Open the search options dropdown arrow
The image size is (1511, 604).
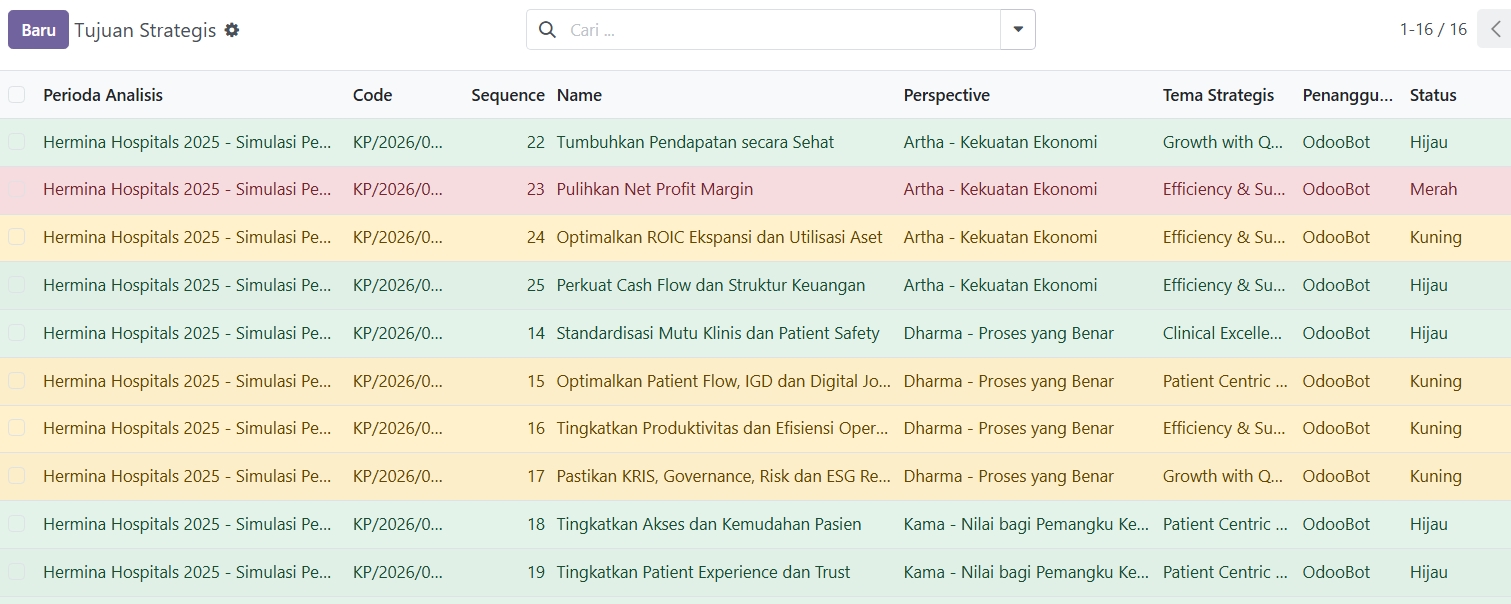1018,30
